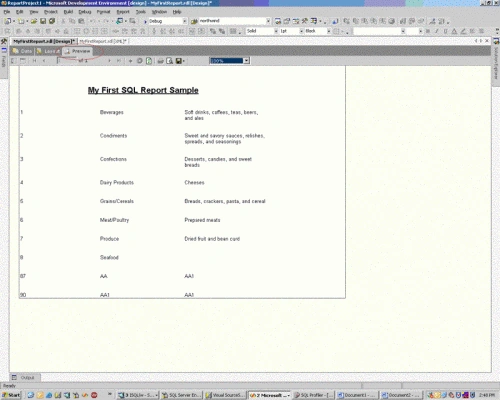
Task: Click the Cheeses description text
Action: click(194, 183)
